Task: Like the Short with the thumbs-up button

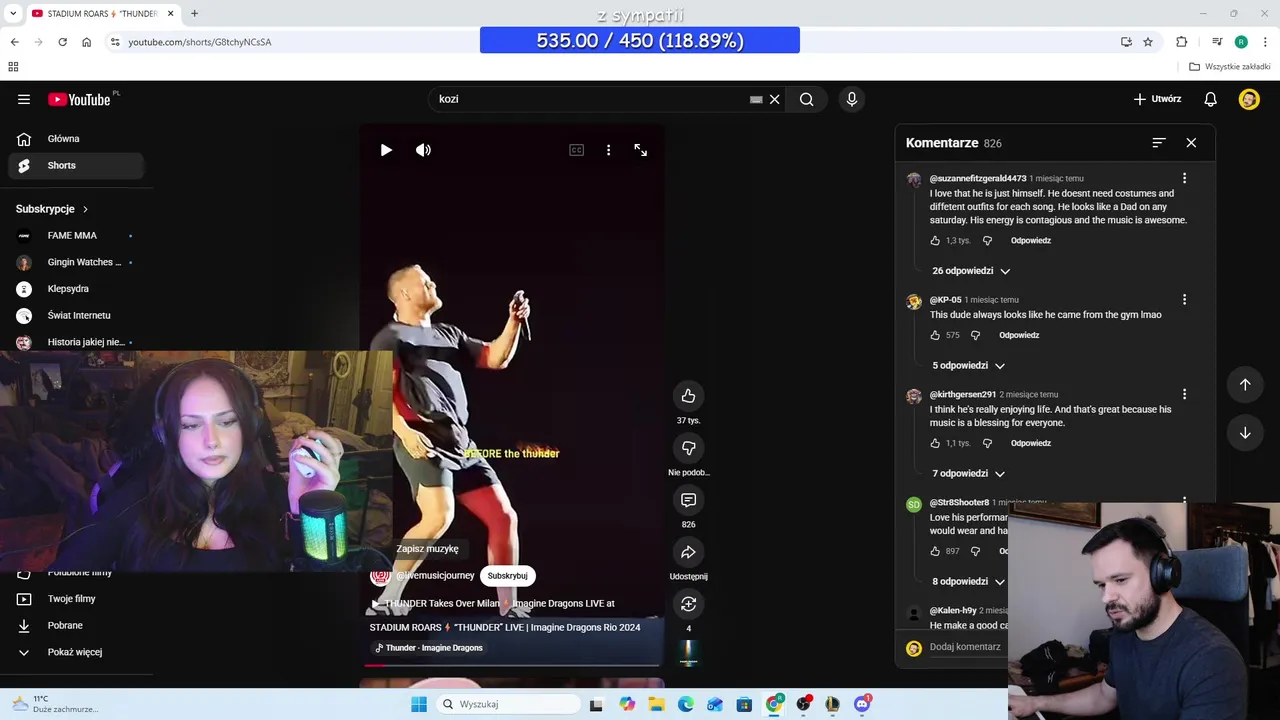Action: coord(688,396)
